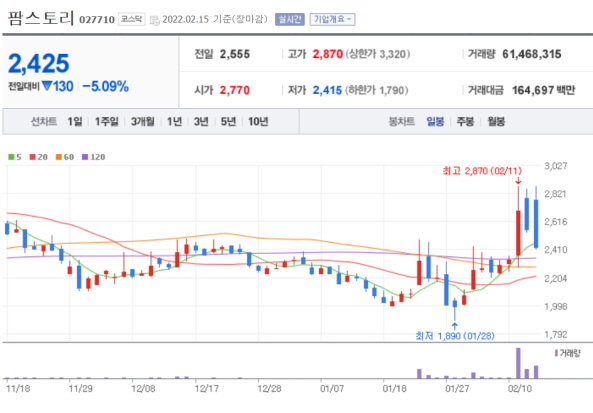Click the 거래량 value 61,468,315

pos(531,54)
